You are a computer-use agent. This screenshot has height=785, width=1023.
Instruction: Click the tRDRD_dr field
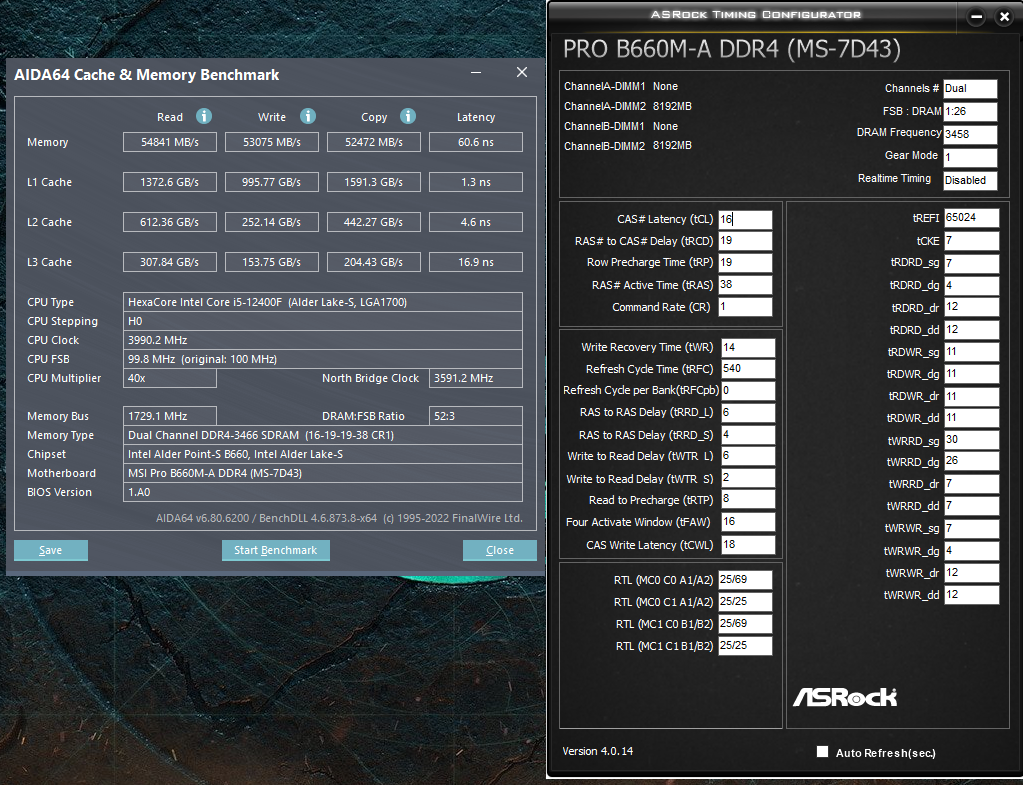971,307
